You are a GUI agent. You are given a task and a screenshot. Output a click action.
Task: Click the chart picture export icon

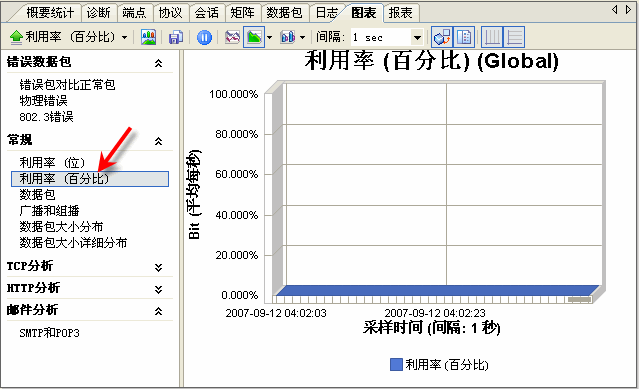pos(148,37)
